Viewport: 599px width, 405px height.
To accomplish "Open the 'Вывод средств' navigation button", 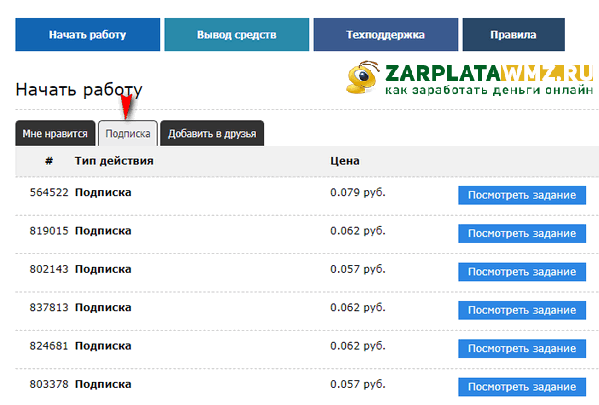I will (236, 34).
